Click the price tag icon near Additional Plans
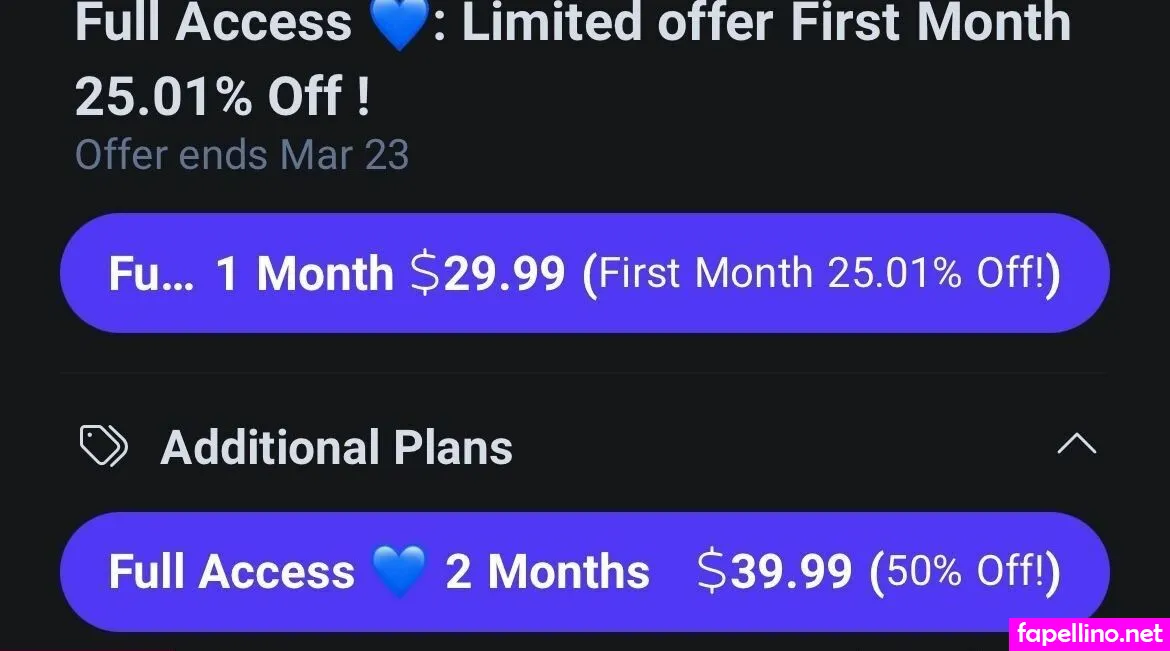This screenshot has width=1170, height=651. click(x=103, y=447)
